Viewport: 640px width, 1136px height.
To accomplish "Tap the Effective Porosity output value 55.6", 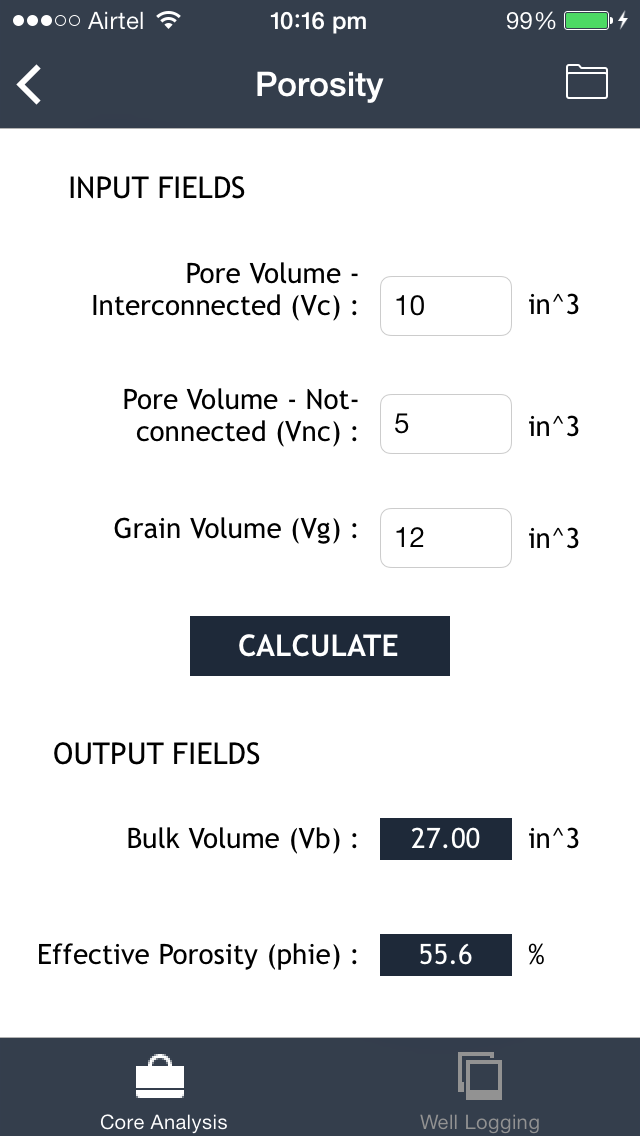I will (x=446, y=955).
